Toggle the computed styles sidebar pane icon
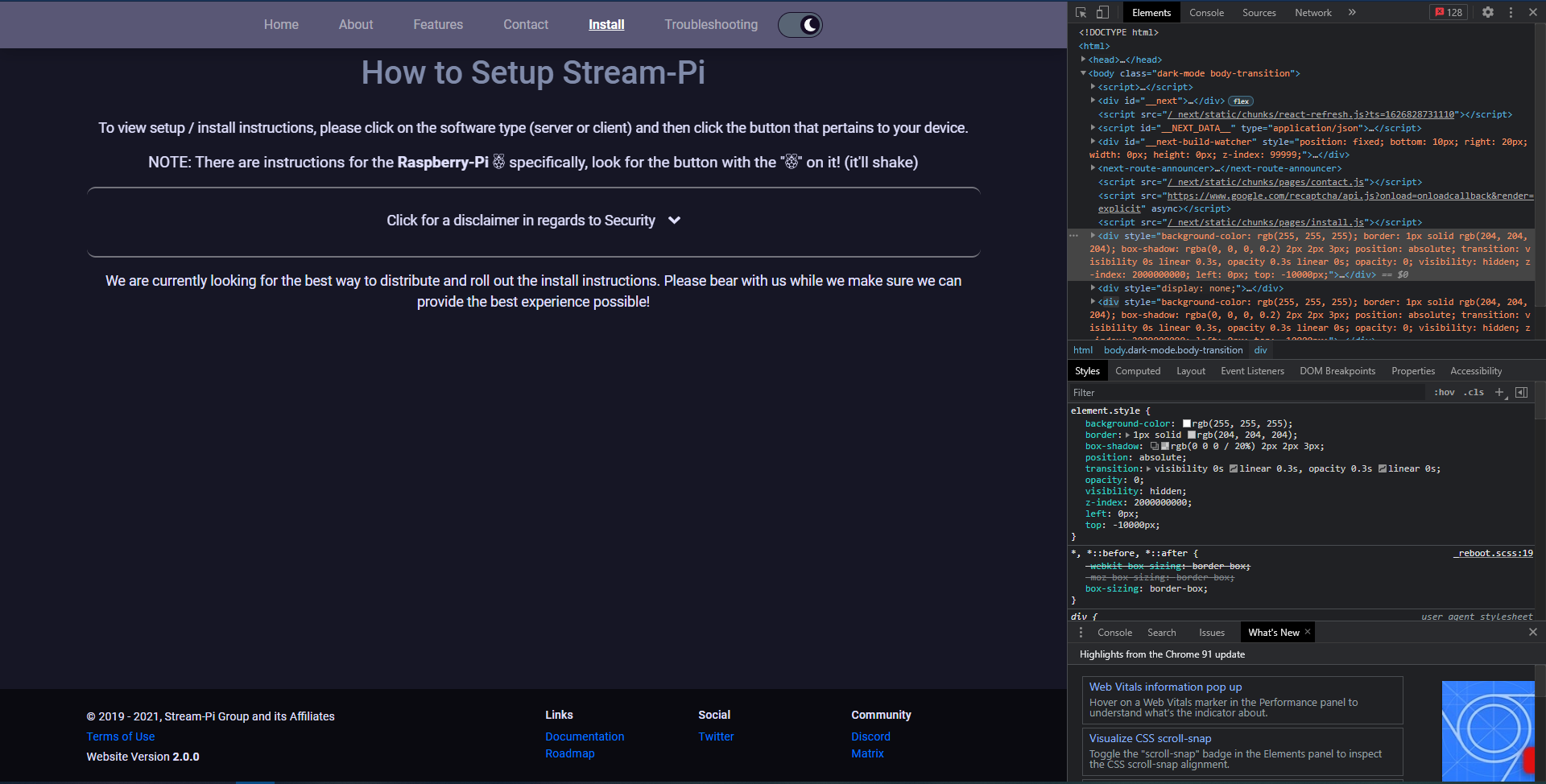1546x784 pixels. point(1521,392)
